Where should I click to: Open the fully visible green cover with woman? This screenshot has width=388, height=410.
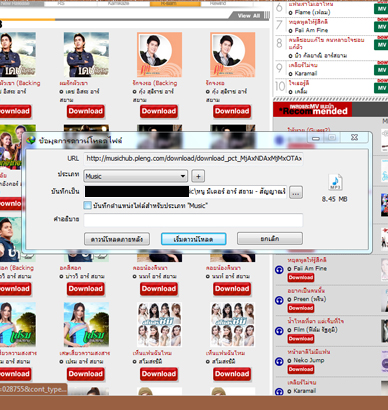pyautogui.click(x=86, y=325)
